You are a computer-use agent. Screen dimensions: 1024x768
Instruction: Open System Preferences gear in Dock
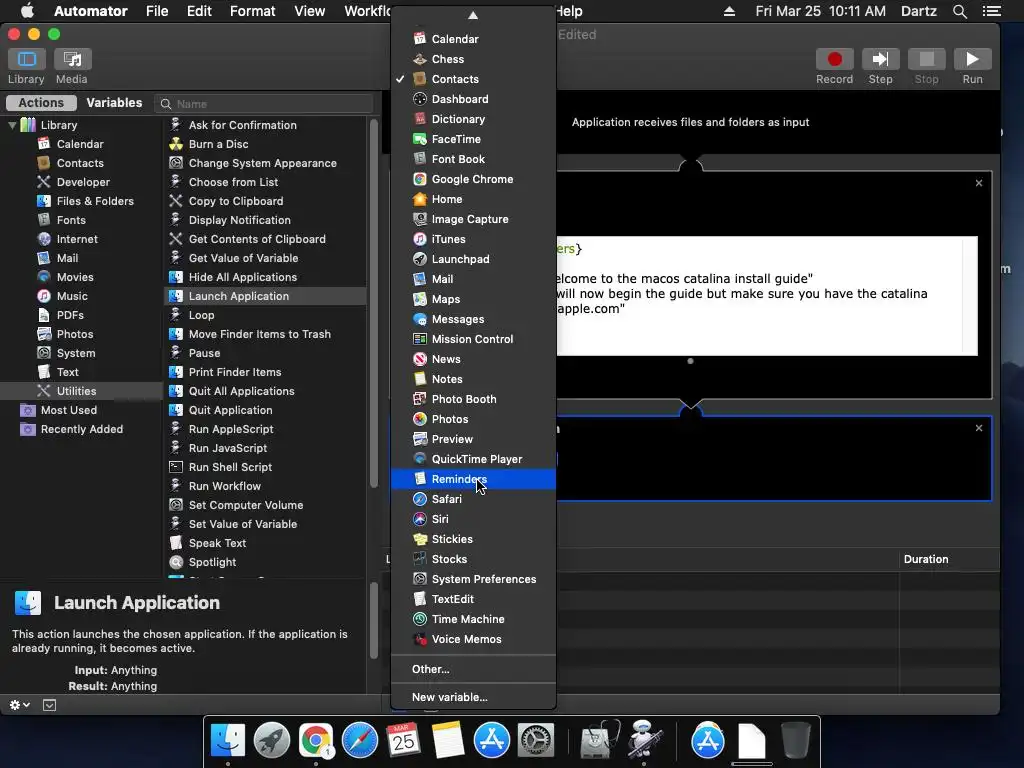[536, 741]
